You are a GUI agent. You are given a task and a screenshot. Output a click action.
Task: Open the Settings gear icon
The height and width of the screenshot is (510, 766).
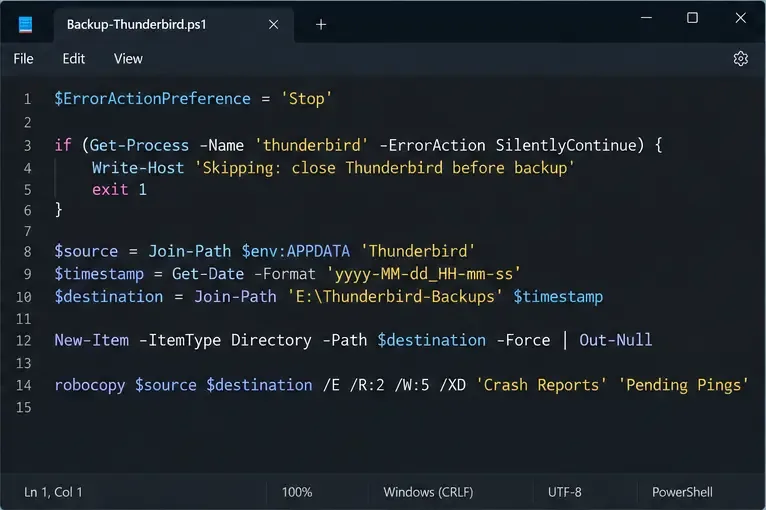tap(741, 59)
